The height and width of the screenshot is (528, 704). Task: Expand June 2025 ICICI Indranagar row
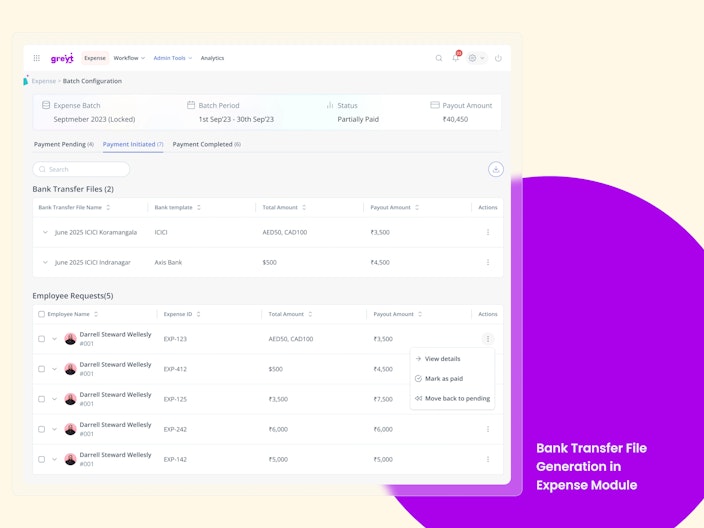point(45,262)
